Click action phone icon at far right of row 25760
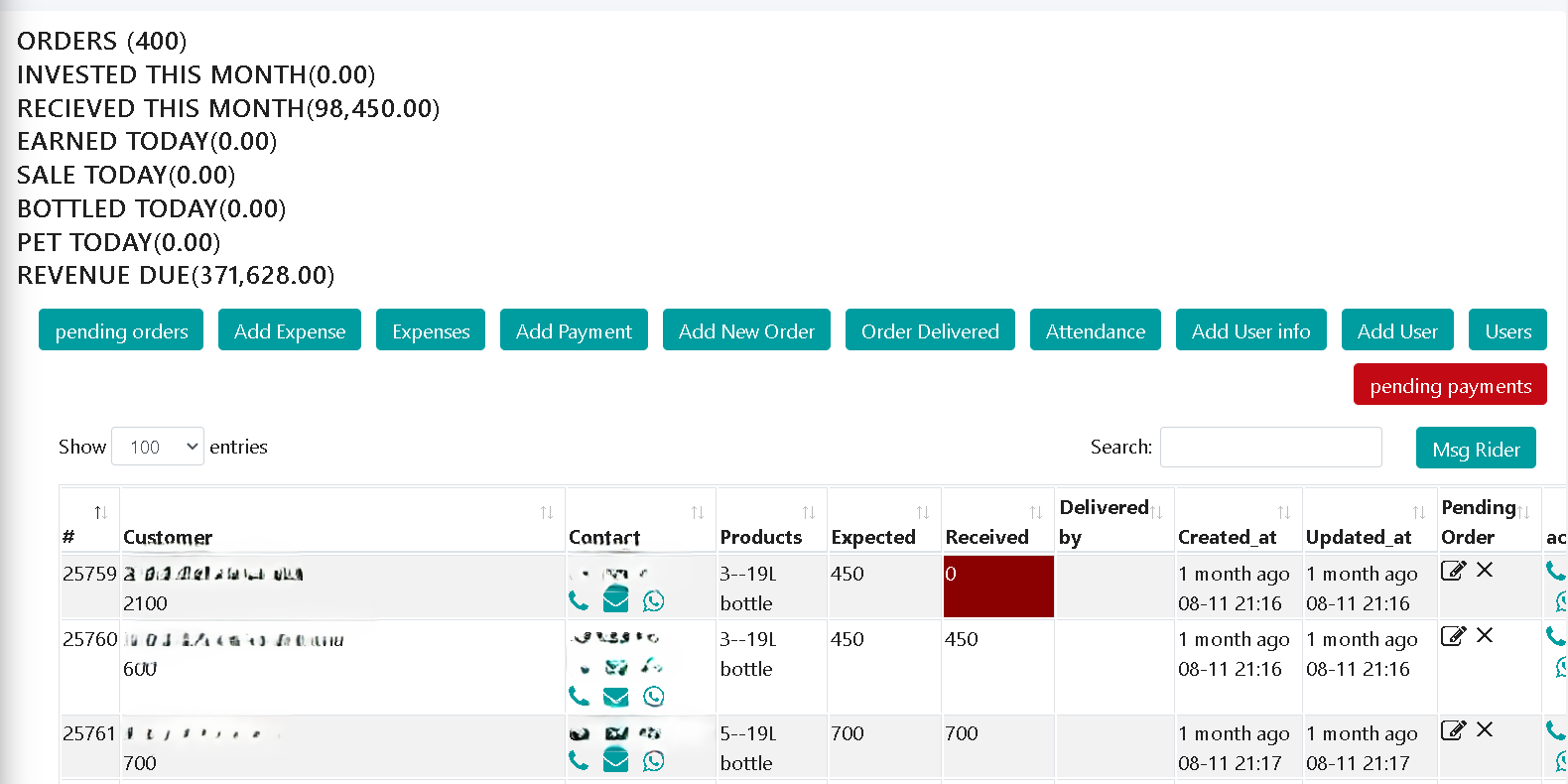 (1556, 636)
